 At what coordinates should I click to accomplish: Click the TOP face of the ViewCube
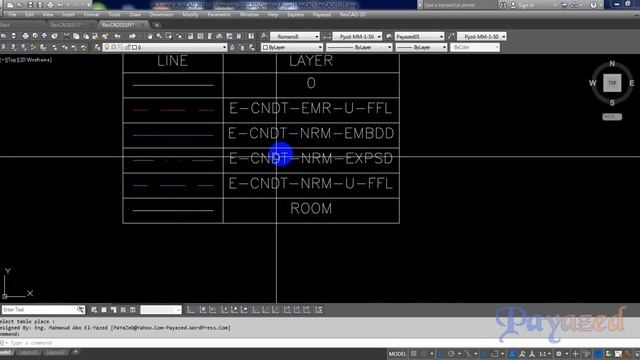(x=612, y=83)
